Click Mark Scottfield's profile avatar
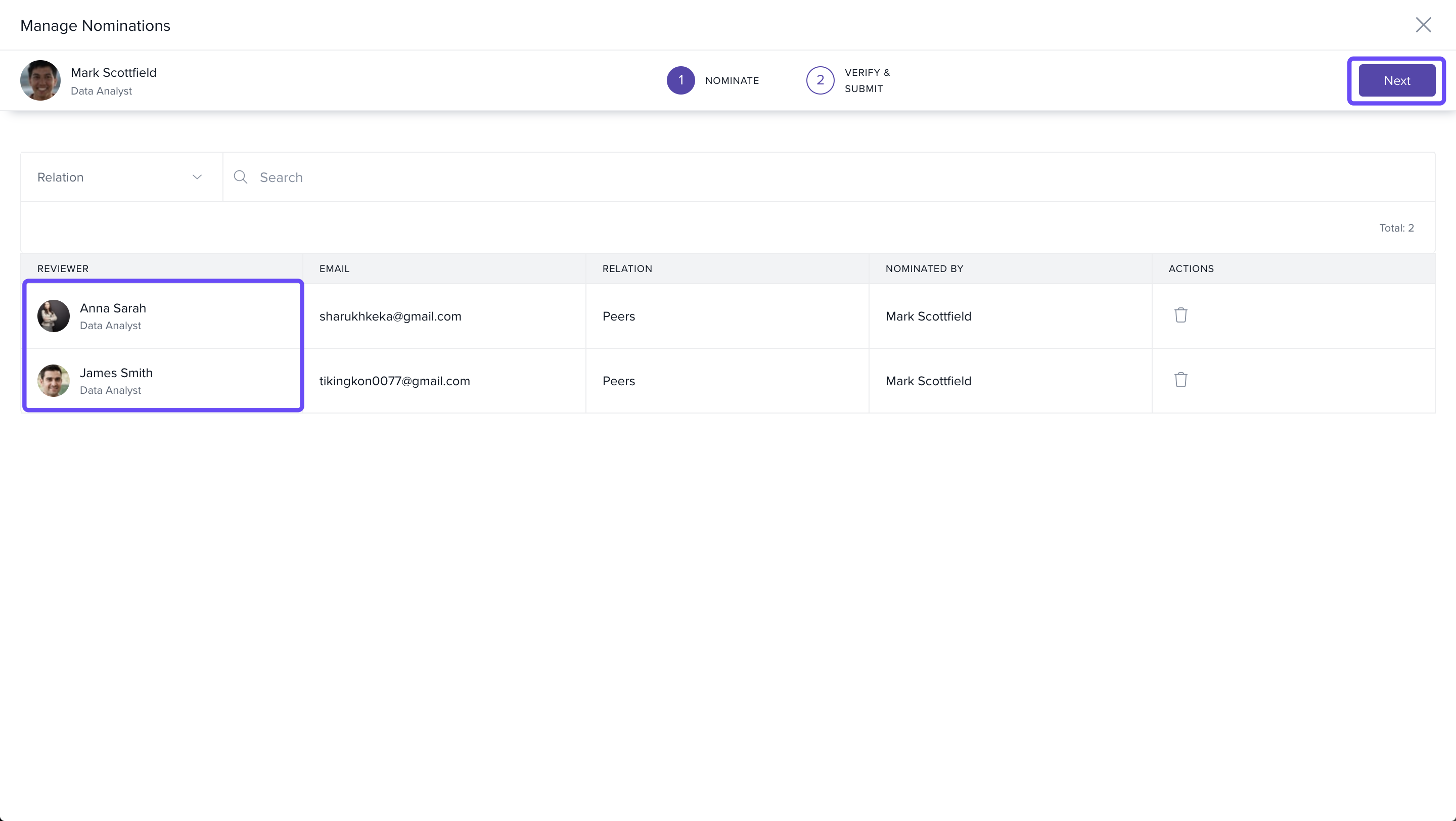 tap(40, 81)
